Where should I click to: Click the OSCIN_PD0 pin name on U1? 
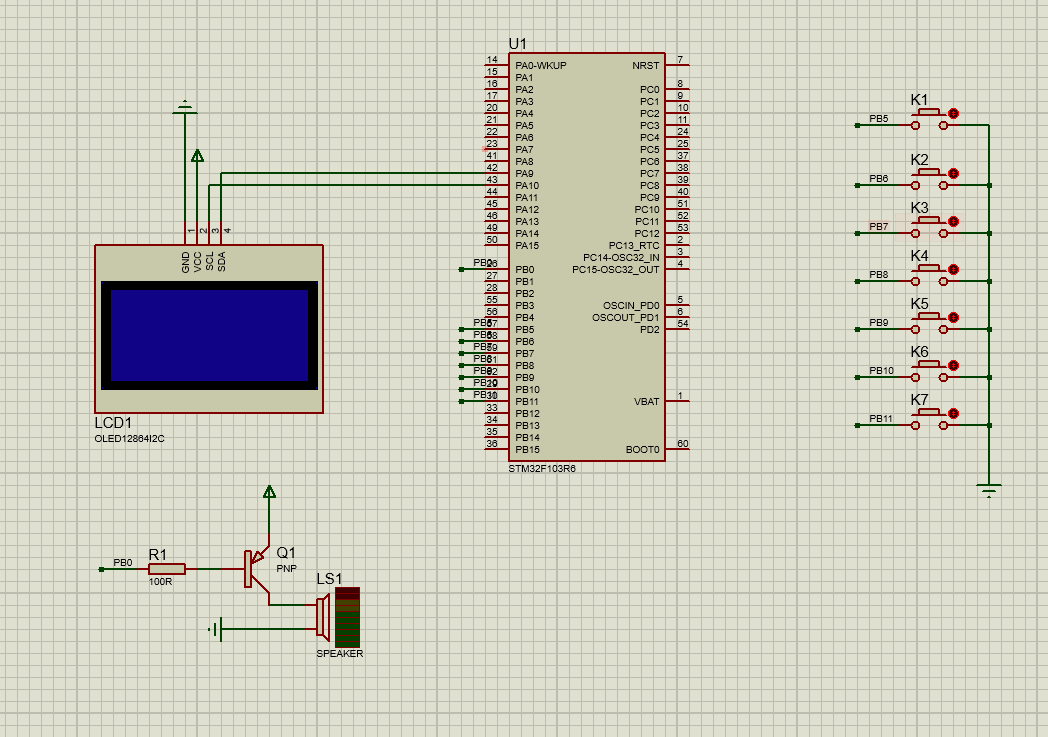pos(631,306)
